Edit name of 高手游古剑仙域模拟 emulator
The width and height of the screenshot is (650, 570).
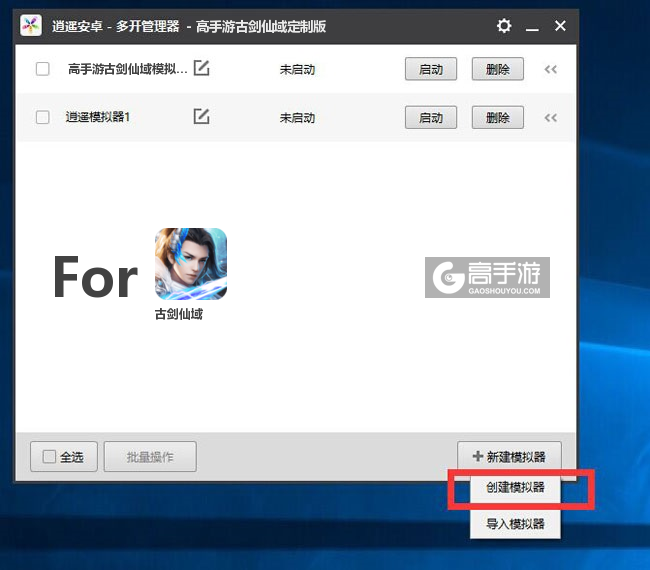[x=201, y=68]
